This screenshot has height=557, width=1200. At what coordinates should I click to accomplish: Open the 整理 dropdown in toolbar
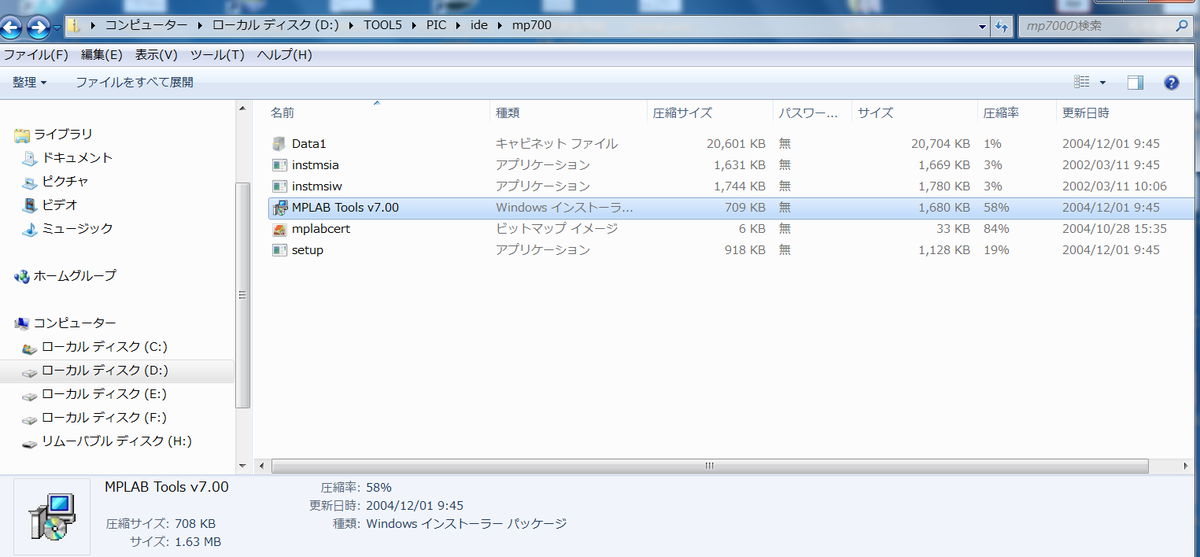click(29, 82)
